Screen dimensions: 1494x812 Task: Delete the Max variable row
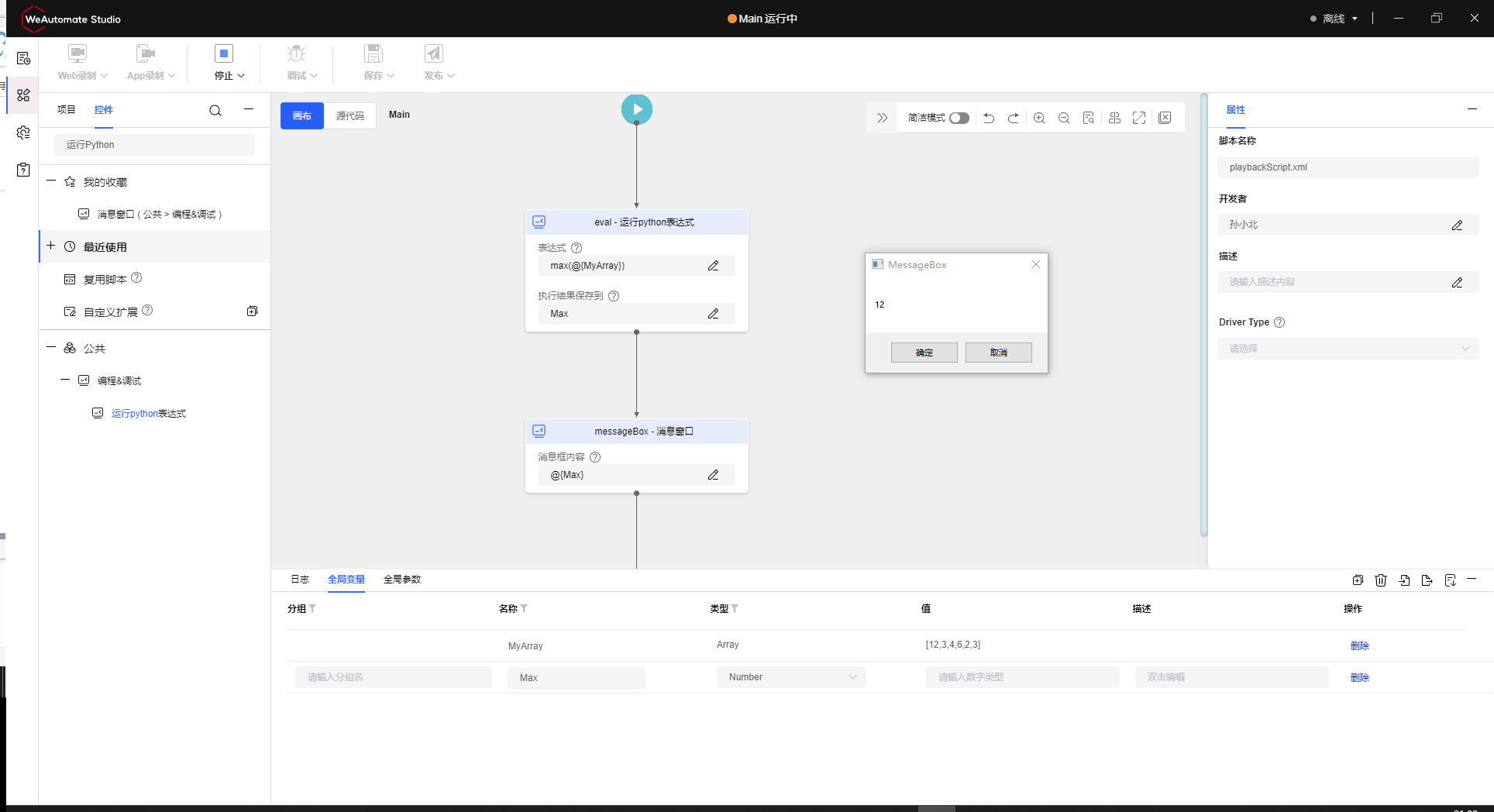pyautogui.click(x=1360, y=678)
